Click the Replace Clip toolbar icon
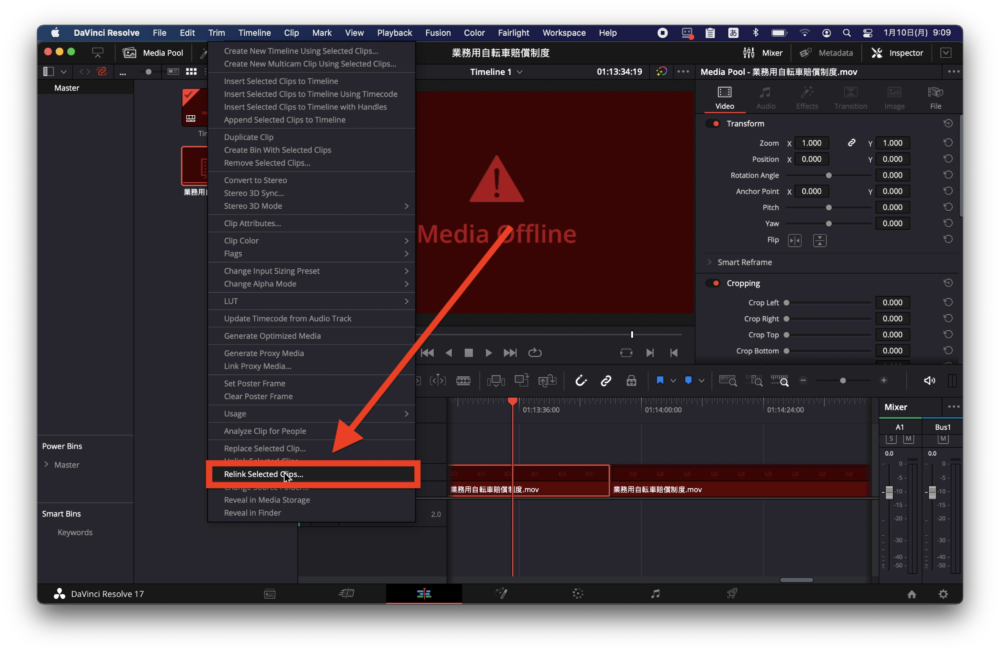1000x653 pixels. pyautogui.click(x=547, y=381)
